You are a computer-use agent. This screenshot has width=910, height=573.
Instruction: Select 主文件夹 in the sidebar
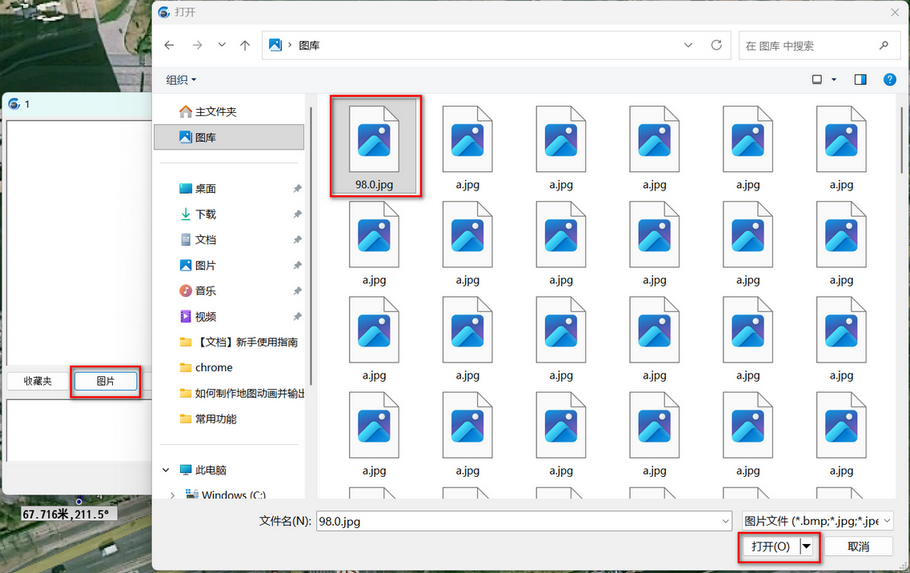[x=229, y=111]
